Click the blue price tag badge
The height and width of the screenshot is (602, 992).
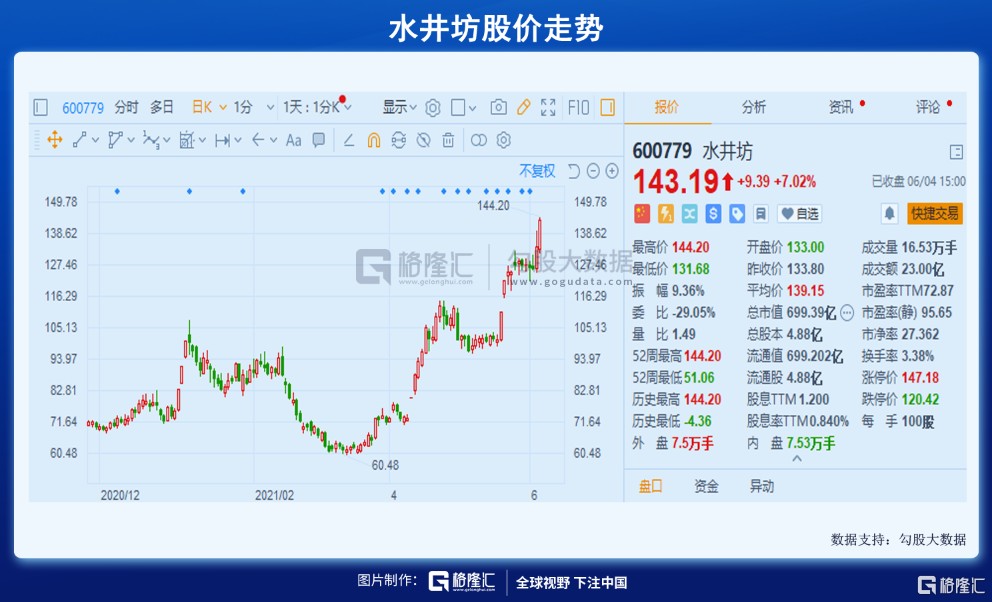737,214
